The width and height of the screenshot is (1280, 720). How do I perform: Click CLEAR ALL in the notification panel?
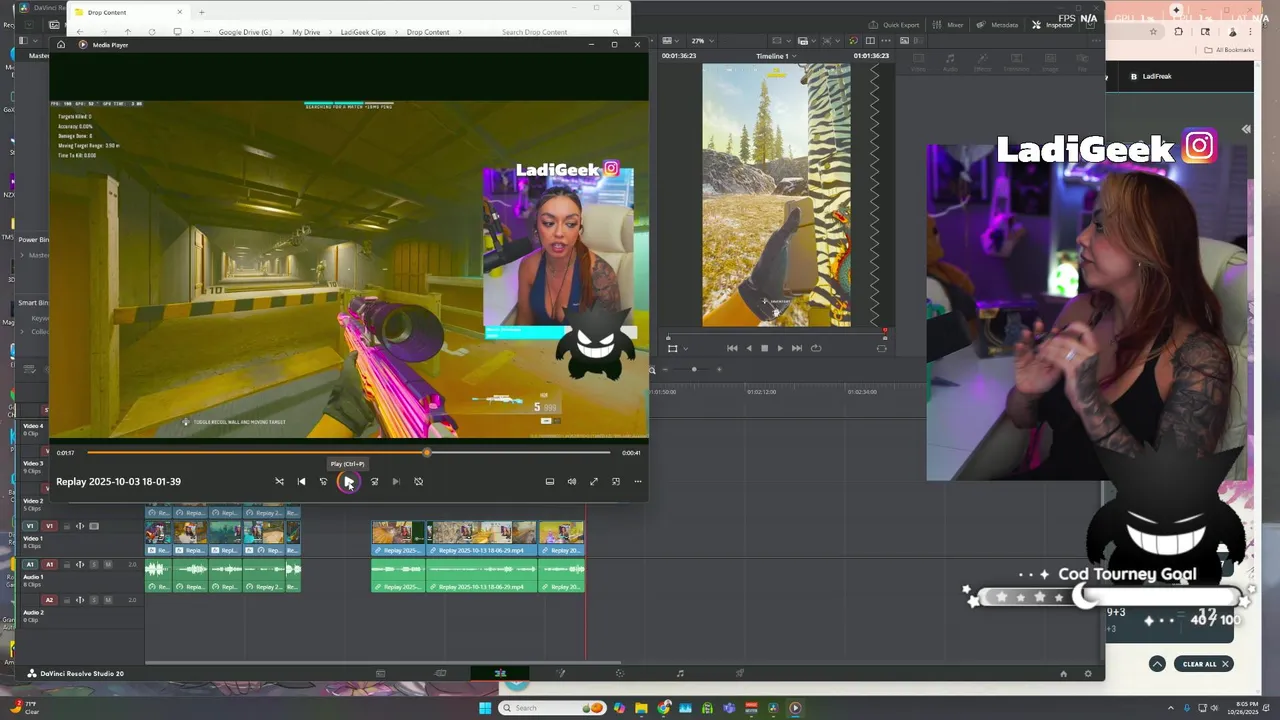click(x=1204, y=664)
